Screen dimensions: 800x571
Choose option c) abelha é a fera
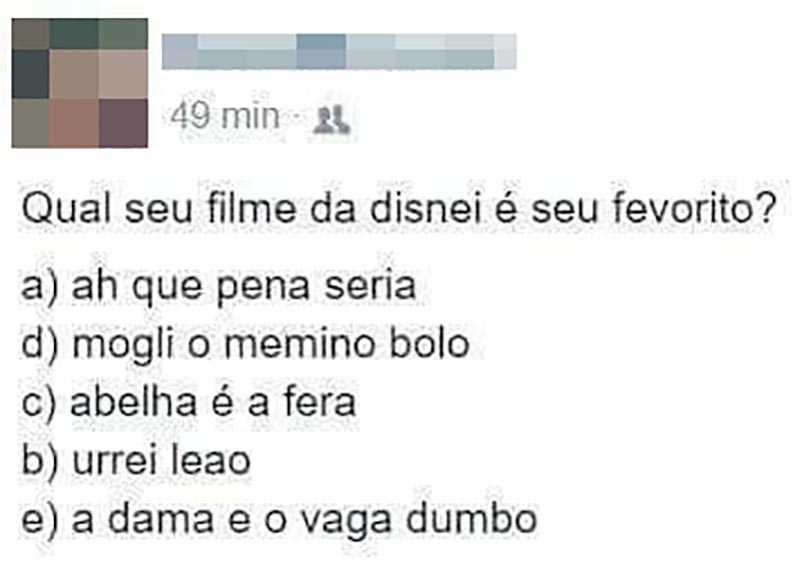point(189,402)
